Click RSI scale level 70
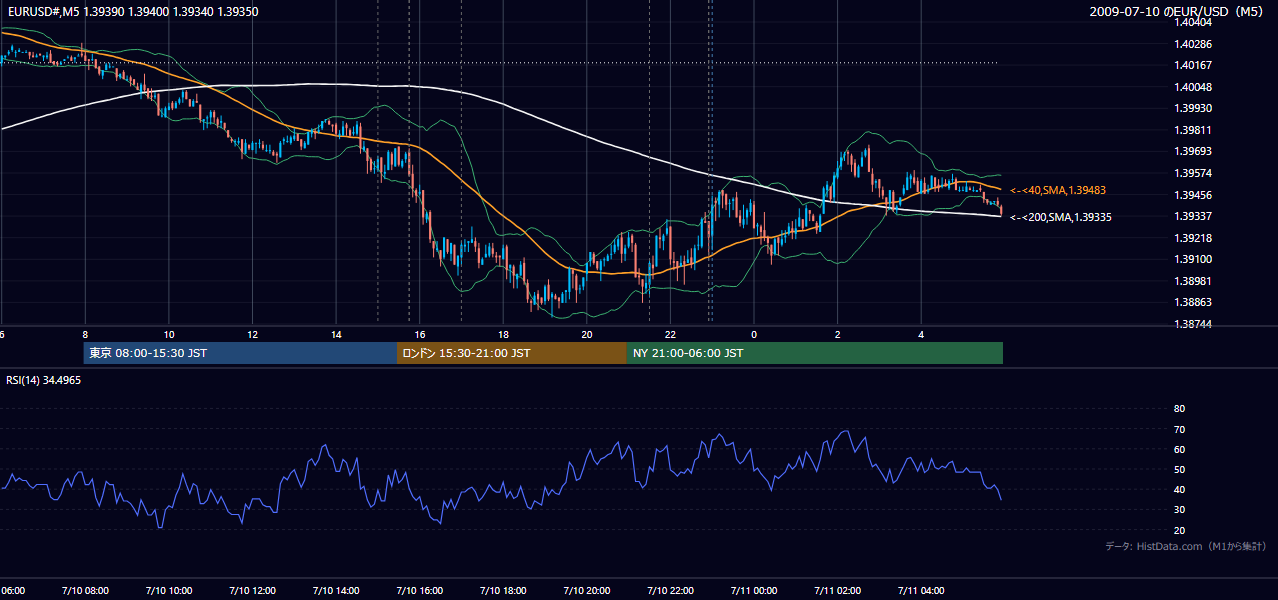This screenshot has height=600, width=1278. pyautogui.click(x=1179, y=429)
